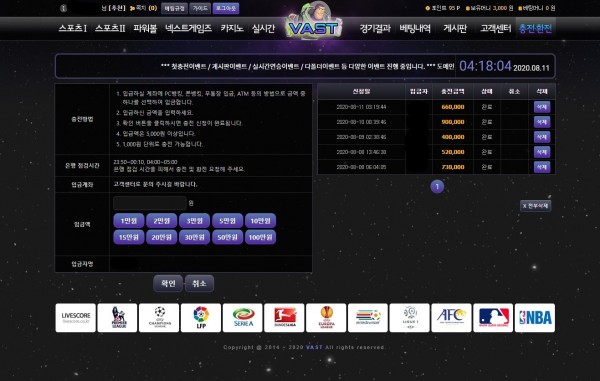Open the NBA logo
The image size is (600, 381).
click(x=535, y=318)
